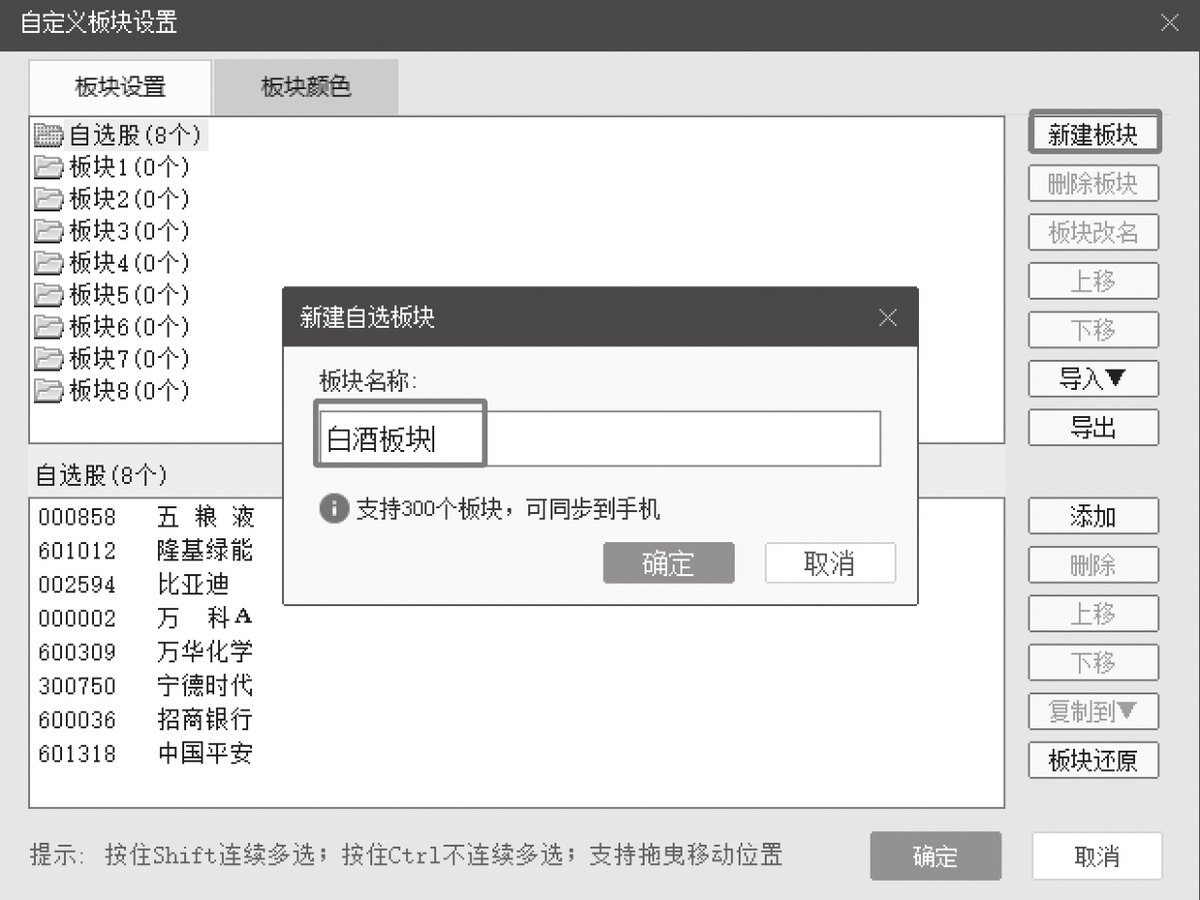Click the 添加 button
The height and width of the screenshot is (900, 1200).
1094,516
